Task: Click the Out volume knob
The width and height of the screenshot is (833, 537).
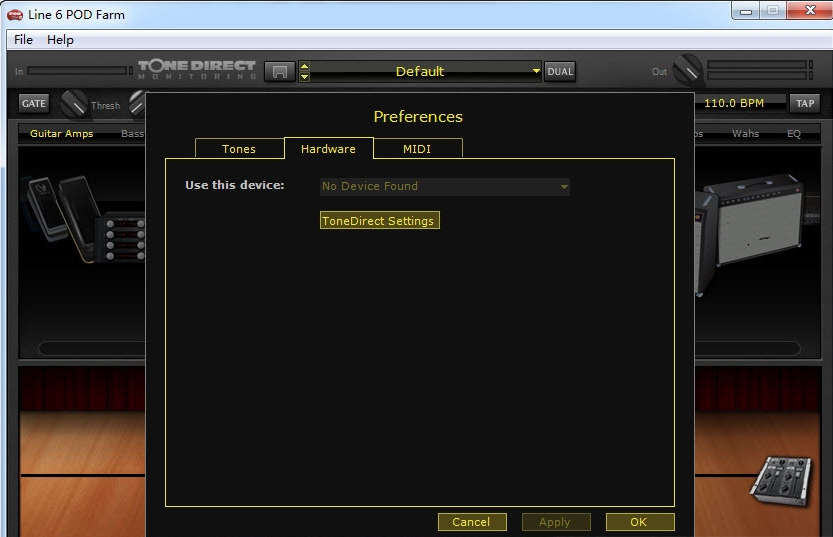Action: pos(688,70)
